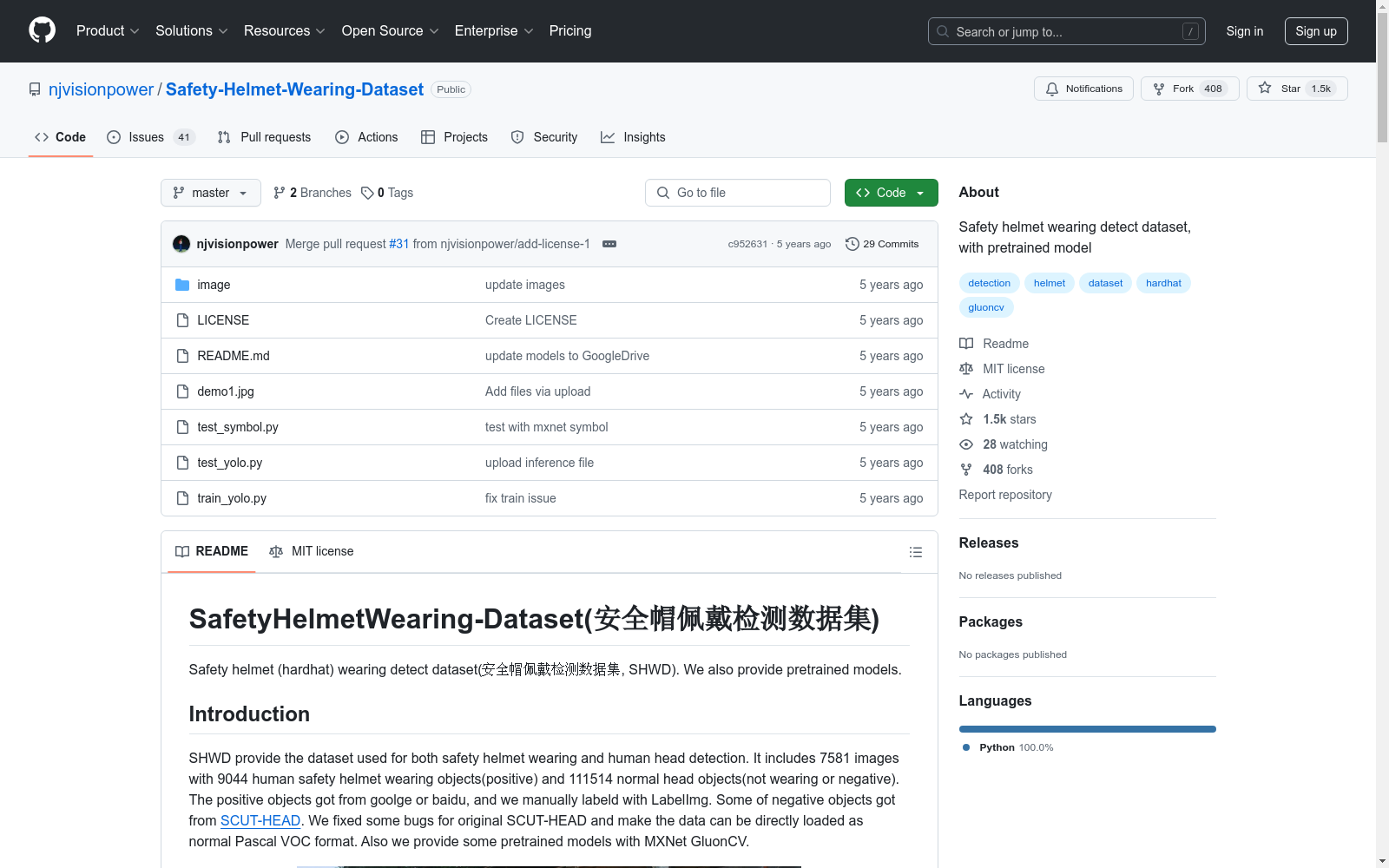
Task: Click the Python blue color dot
Action: [x=966, y=747]
